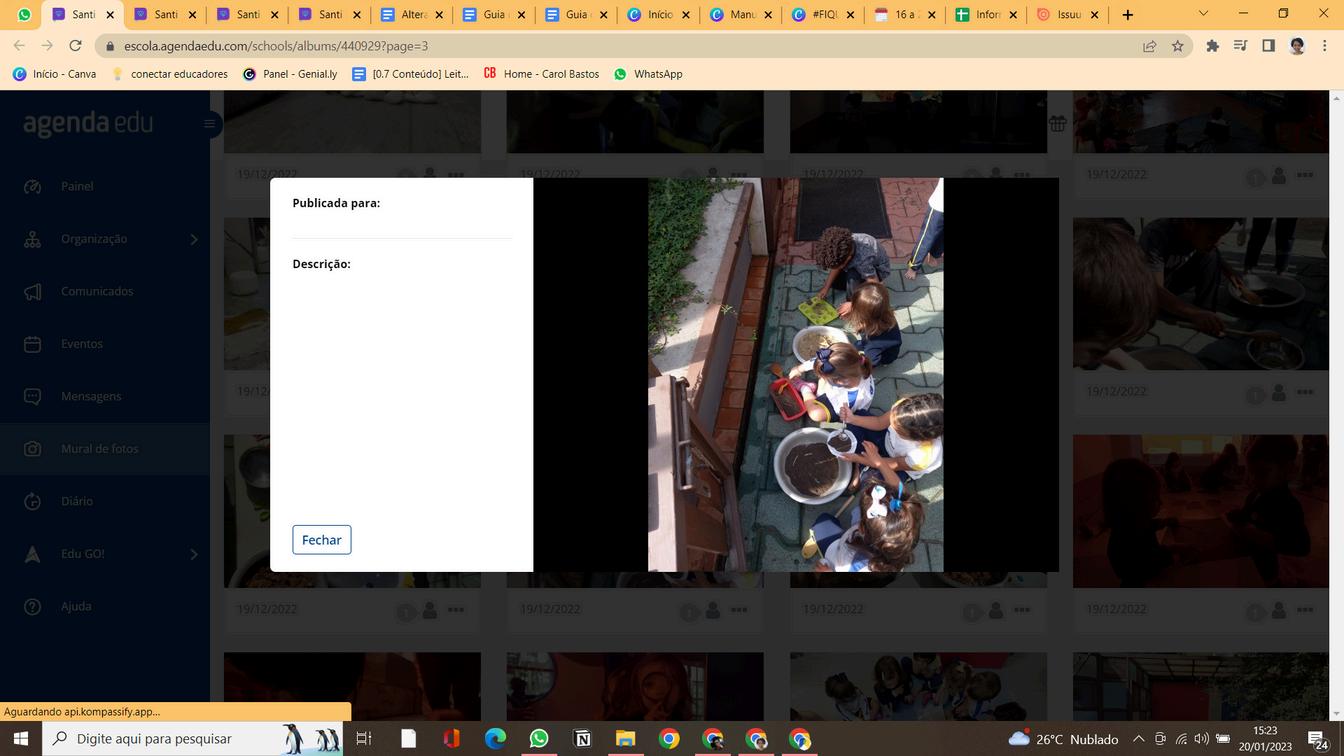Bookmark this page with the star icon
The width and height of the screenshot is (1344, 756).
pyautogui.click(x=1177, y=46)
